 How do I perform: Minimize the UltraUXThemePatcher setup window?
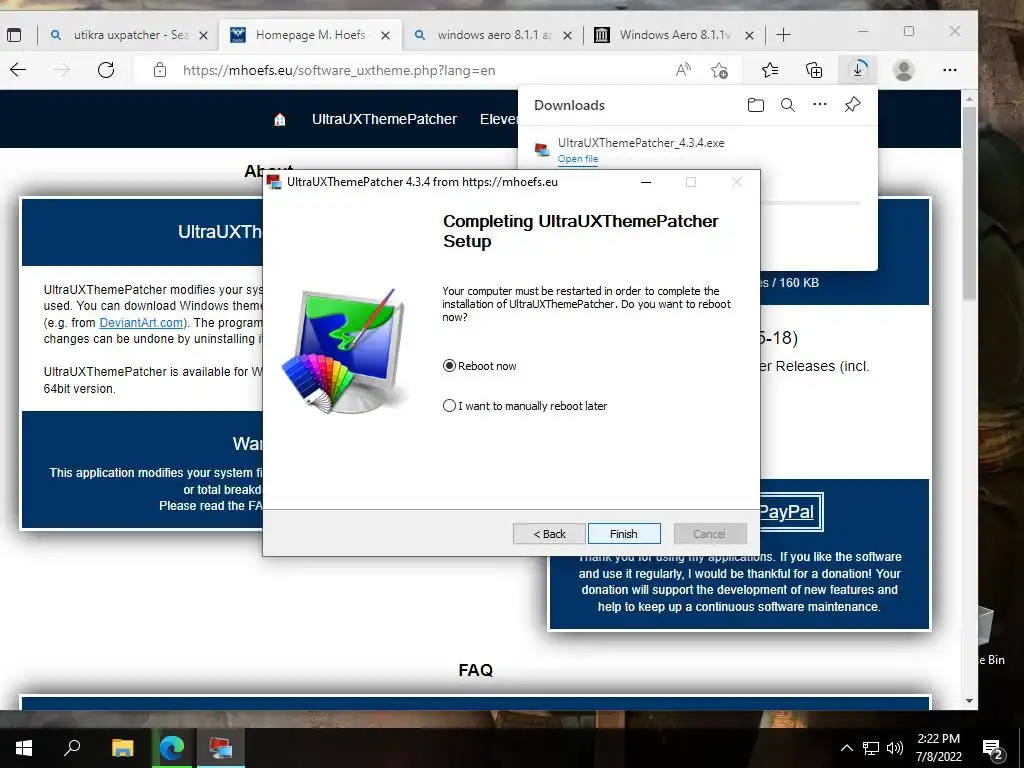(x=646, y=182)
